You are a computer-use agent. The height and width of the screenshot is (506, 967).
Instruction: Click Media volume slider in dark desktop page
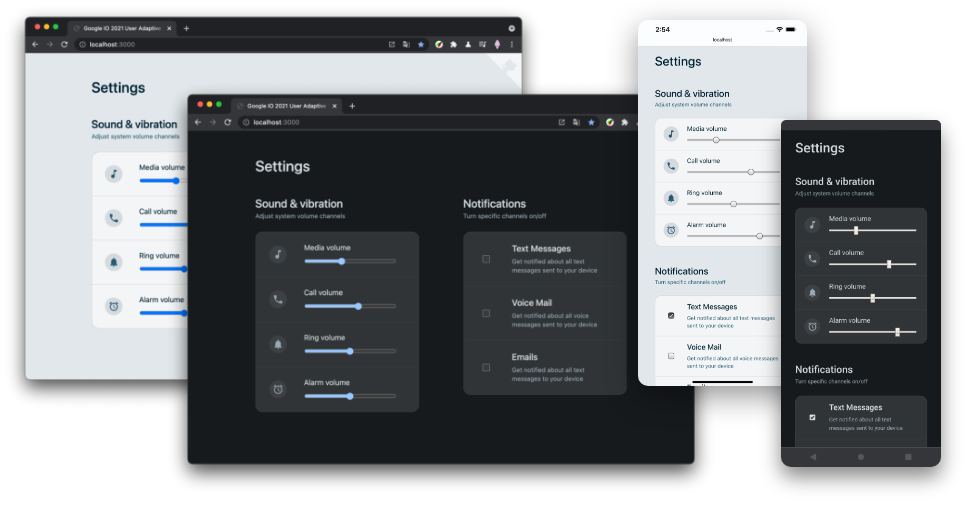(350, 261)
